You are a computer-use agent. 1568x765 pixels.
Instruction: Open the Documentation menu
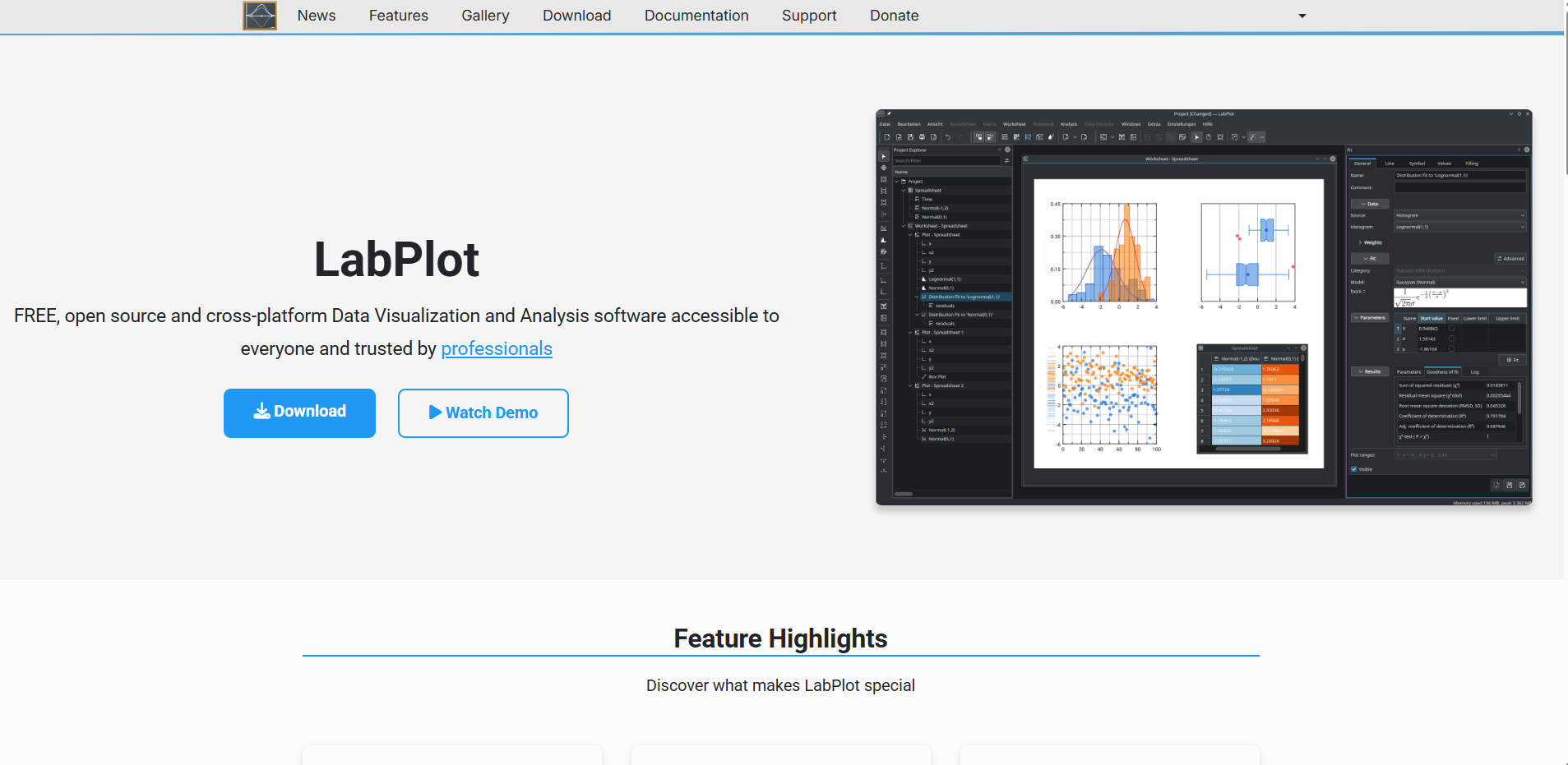pyautogui.click(x=696, y=16)
